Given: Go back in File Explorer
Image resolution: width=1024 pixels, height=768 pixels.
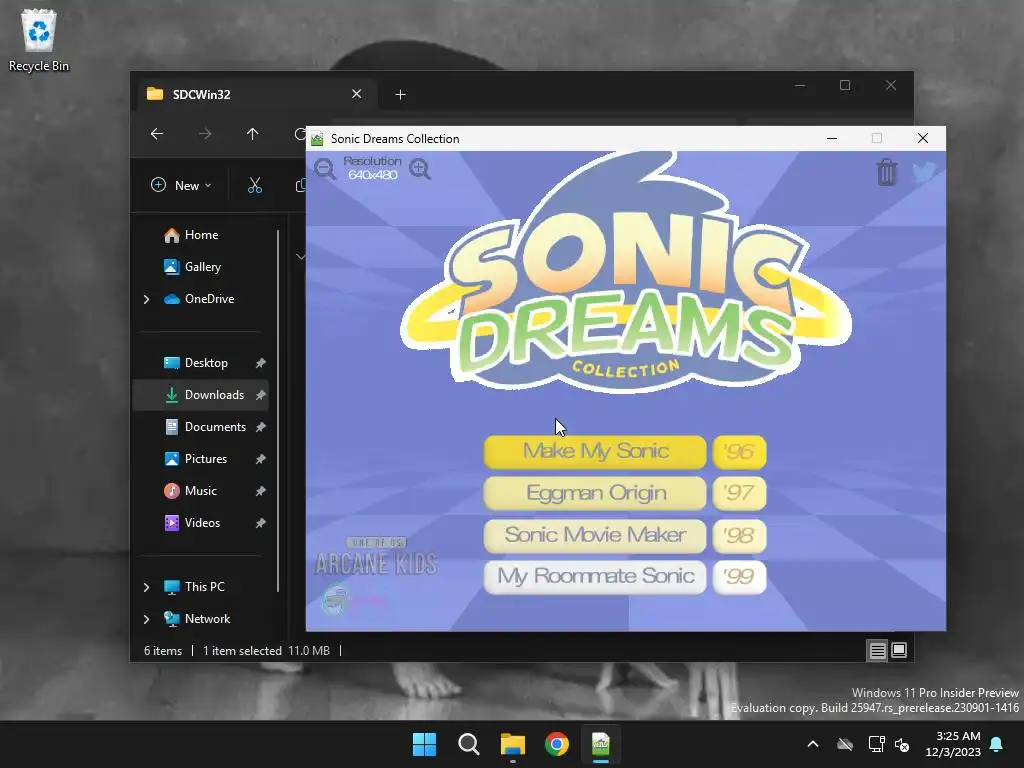Looking at the screenshot, I should 157,134.
